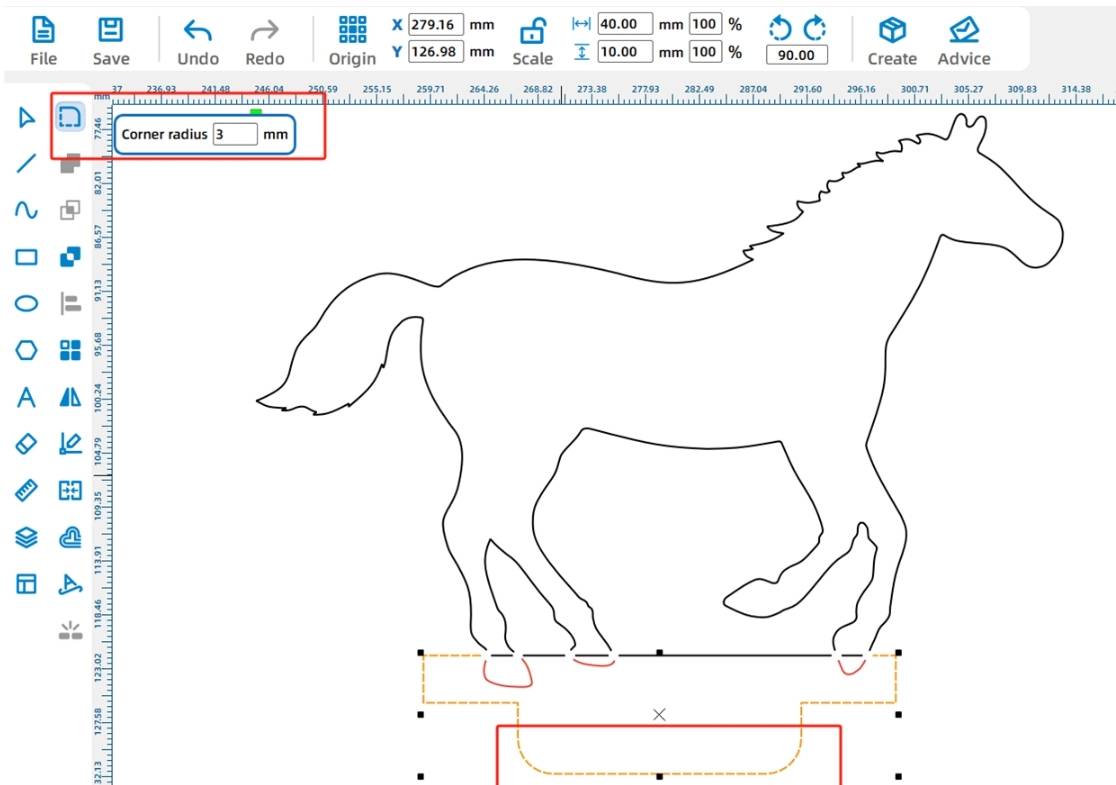
Task: Click the mirror flip icon
Action: pyautogui.click(x=70, y=397)
